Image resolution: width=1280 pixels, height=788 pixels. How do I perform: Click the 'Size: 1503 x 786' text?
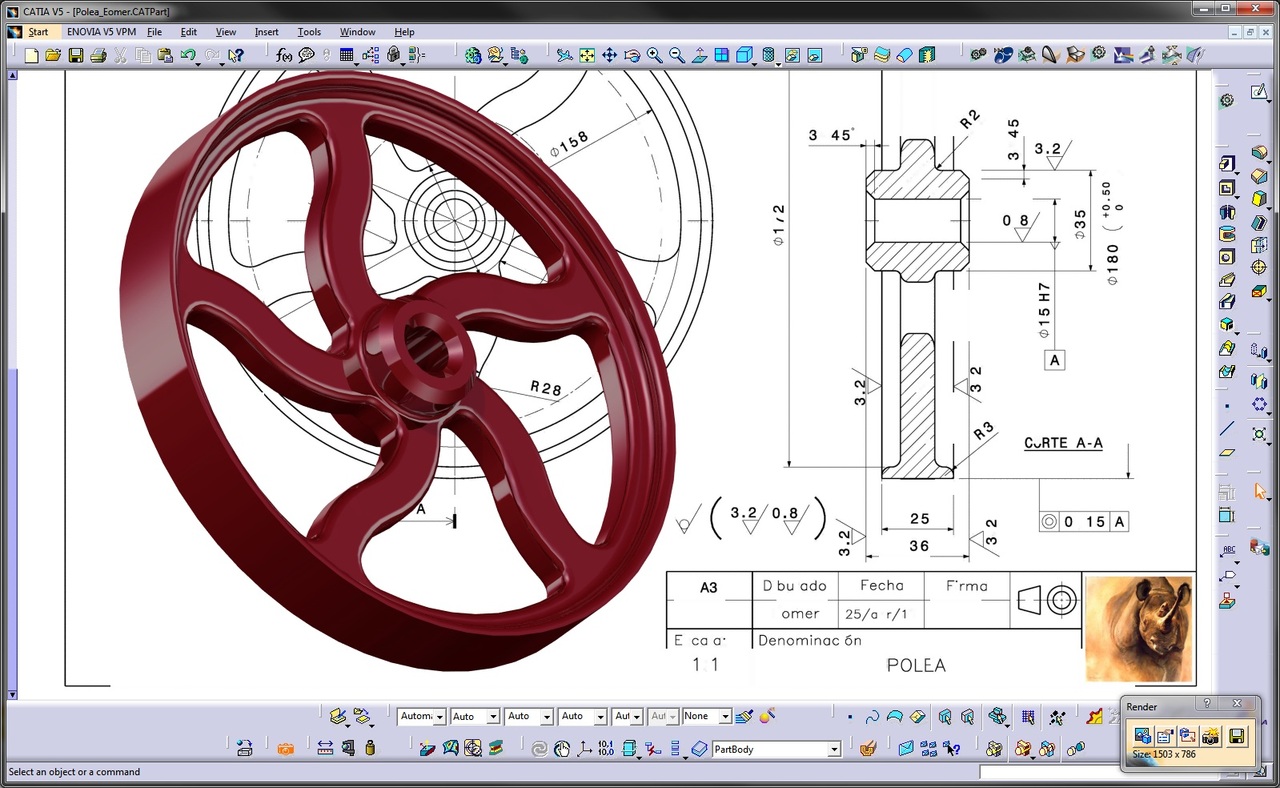(1163, 755)
